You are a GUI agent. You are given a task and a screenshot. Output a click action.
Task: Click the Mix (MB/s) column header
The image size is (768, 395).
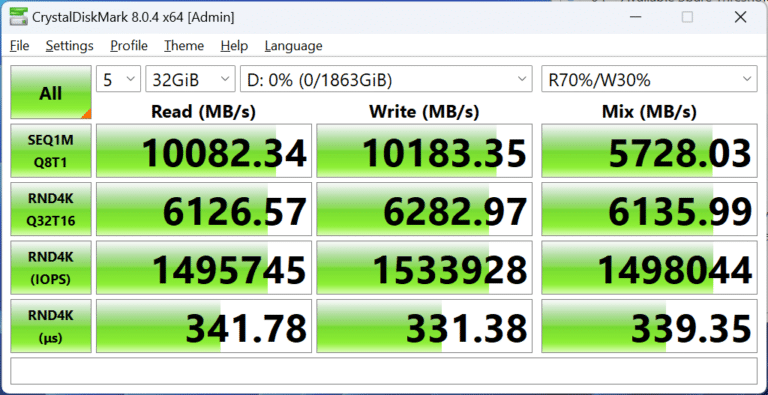pyautogui.click(x=649, y=112)
